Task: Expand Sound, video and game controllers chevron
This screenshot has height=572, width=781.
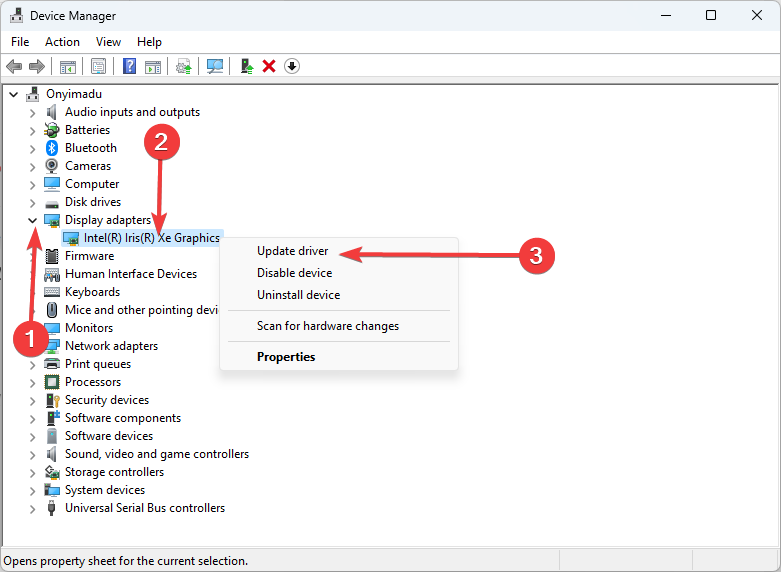Action: click(32, 455)
